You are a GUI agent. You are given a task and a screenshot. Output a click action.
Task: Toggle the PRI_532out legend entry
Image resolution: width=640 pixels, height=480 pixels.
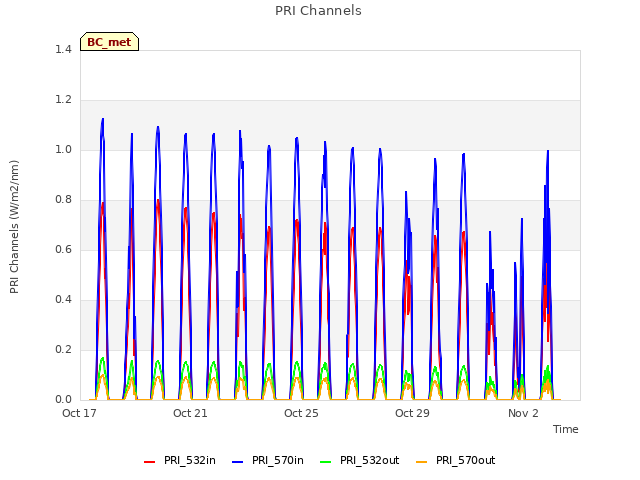pyautogui.click(x=360, y=460)
